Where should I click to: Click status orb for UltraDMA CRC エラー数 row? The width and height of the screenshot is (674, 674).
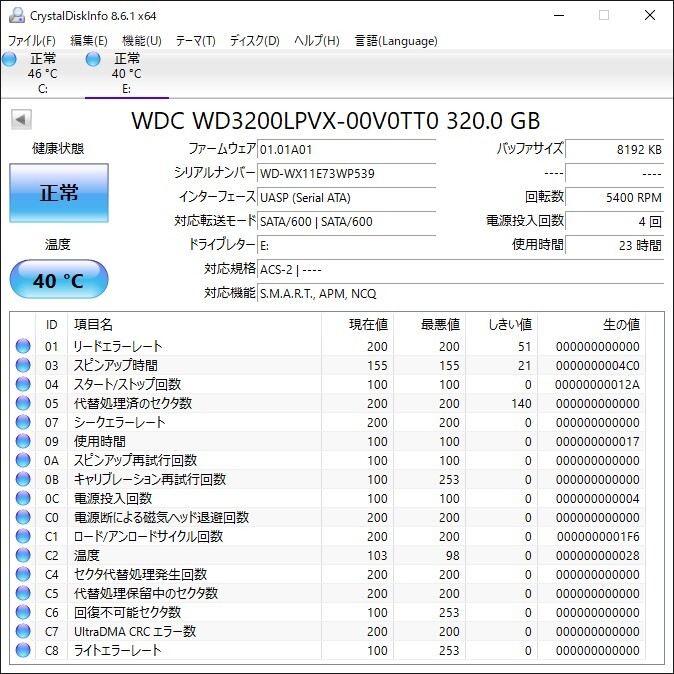(x=23, y=631)
